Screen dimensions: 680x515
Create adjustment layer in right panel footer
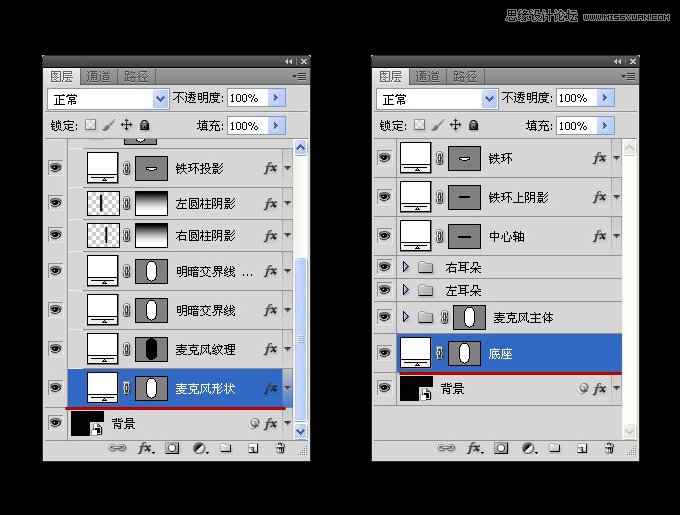tap(529, 448)
